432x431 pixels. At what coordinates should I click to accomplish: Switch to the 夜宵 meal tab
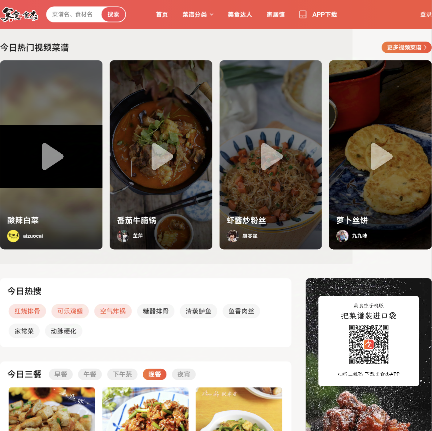click(184, 374)
